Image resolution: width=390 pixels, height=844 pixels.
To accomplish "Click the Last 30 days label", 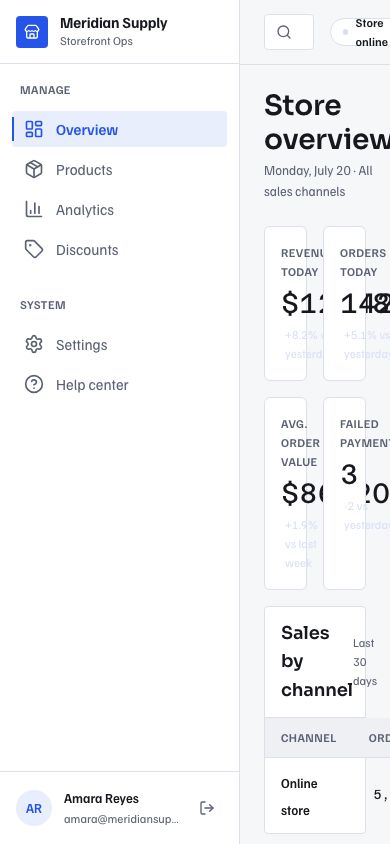I will pyautogui.click(x=364, y=662).
